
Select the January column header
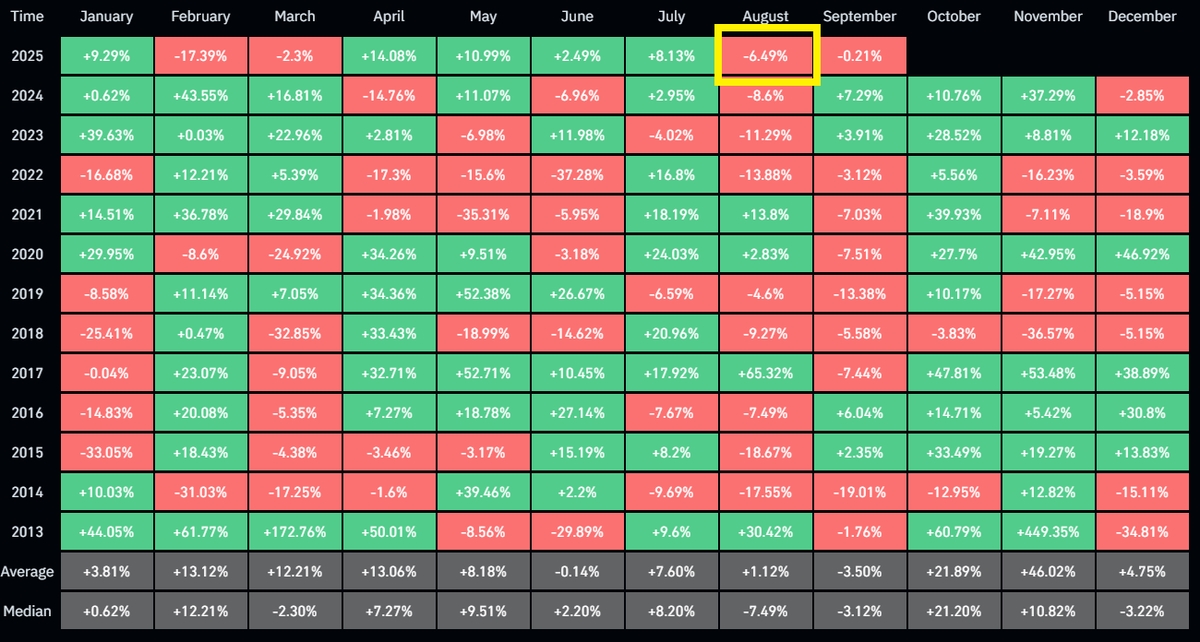[106, 16]
